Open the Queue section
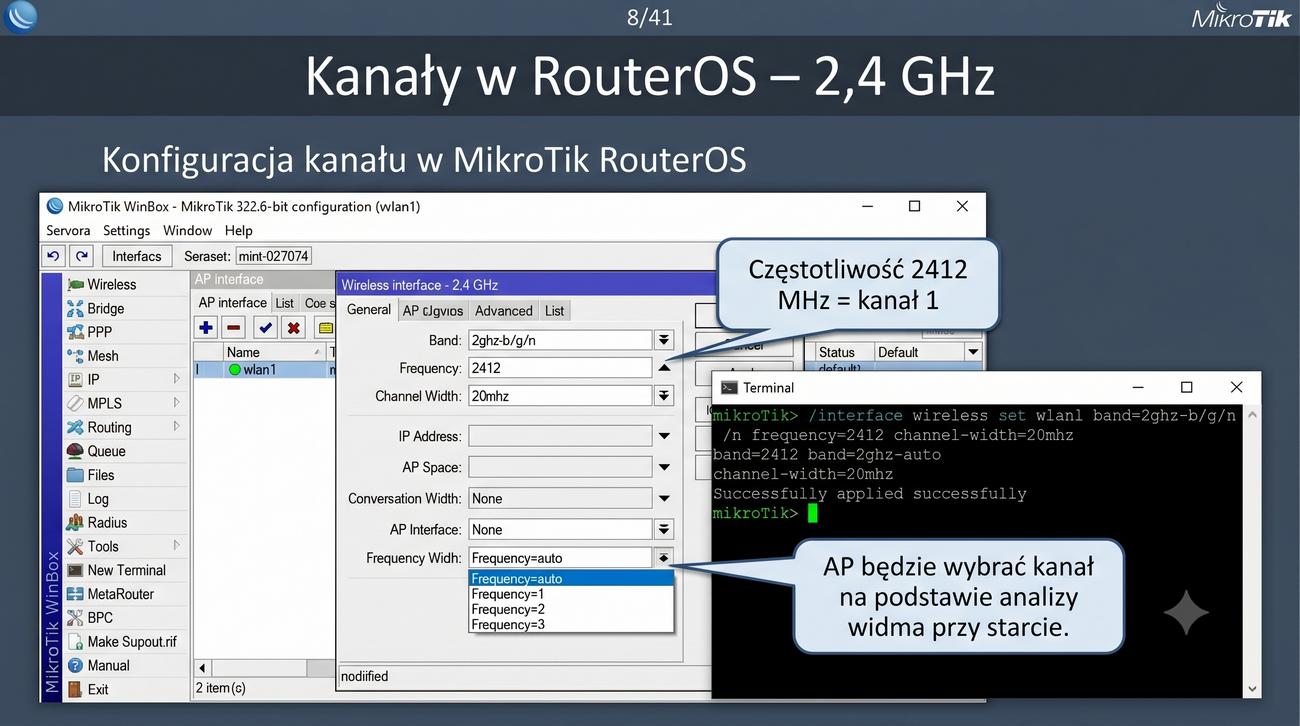 [x=96, y=451]
